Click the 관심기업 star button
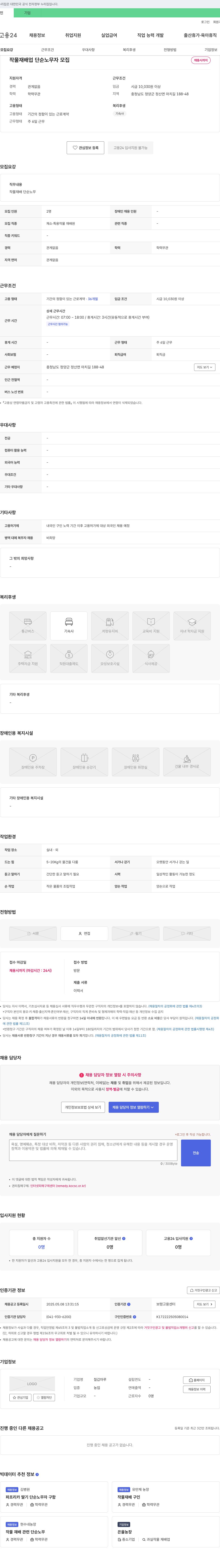Viewport: 220px width, 1568px height. 21,1398
